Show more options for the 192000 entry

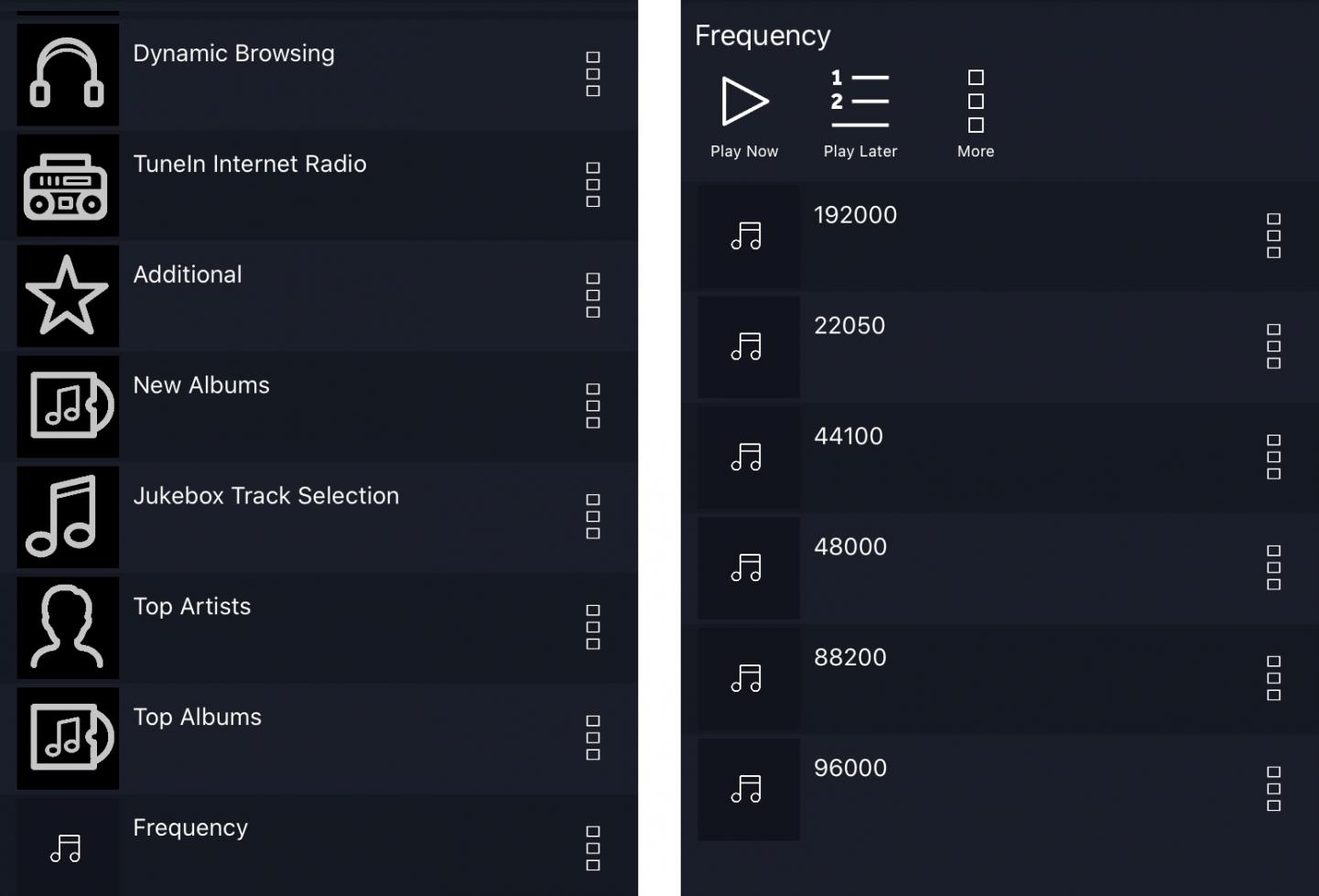click(x=1273, y=236)
